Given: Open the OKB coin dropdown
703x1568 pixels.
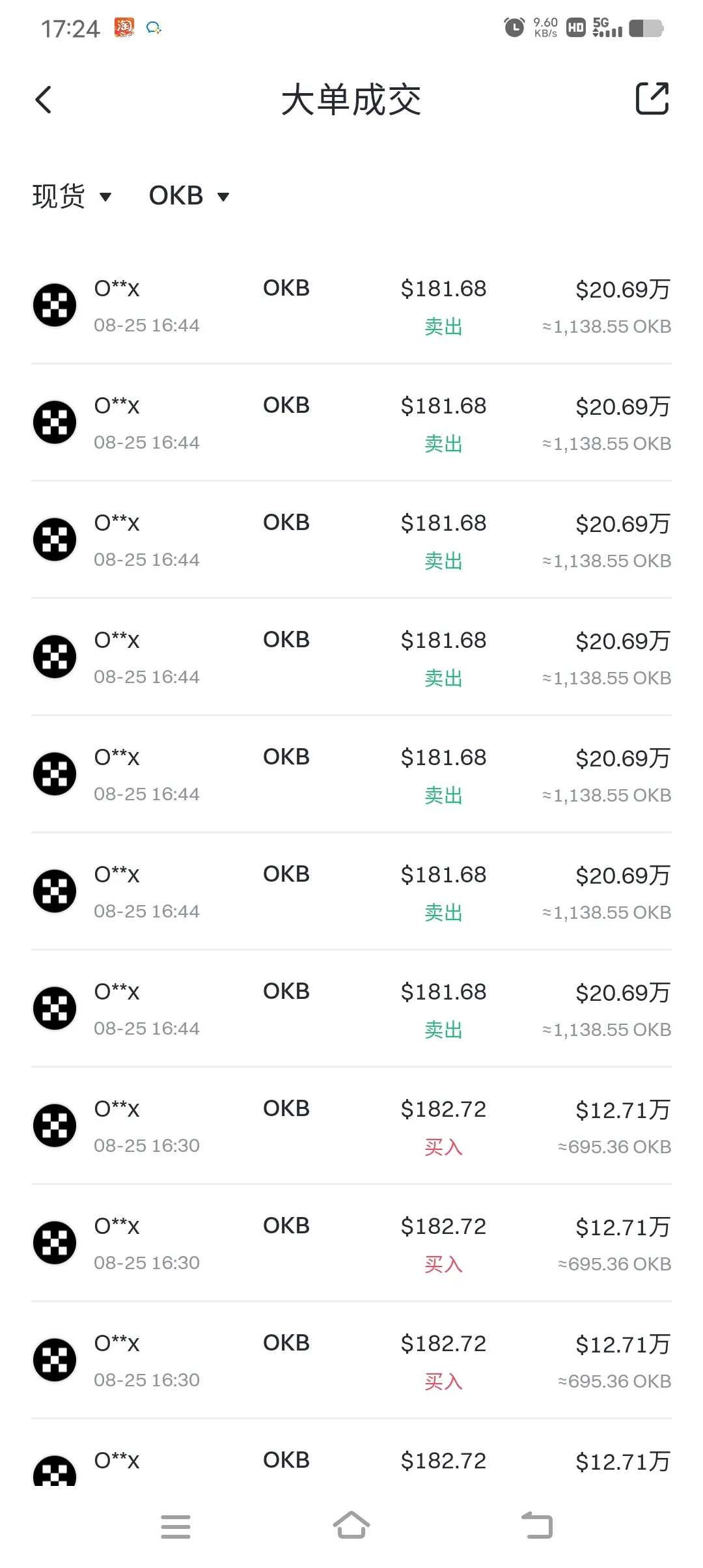Looking at the screenshot, I should tap(189, 196).
